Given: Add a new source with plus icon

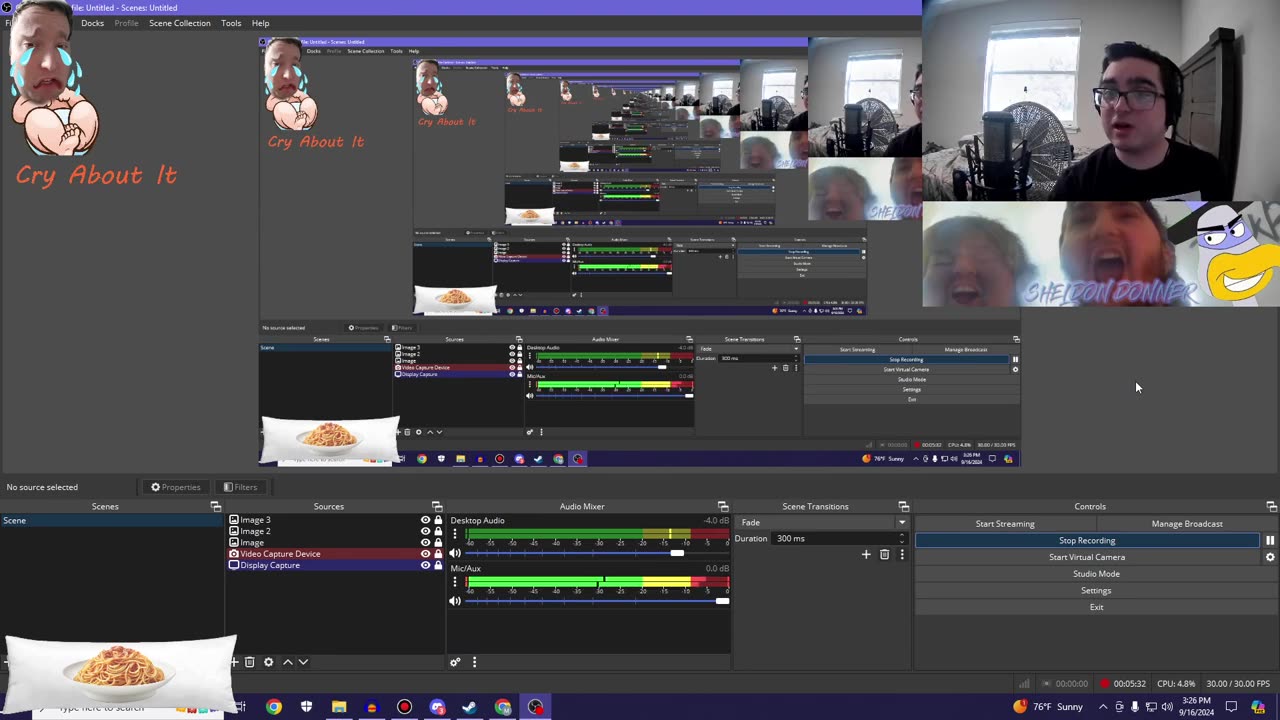Looking at the screenshot, I should pyautogui.click(x=234, y=662).
